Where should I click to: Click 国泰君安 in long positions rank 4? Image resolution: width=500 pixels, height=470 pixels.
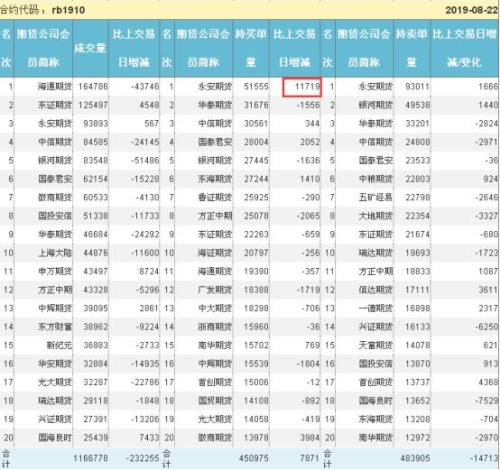[215, 142]
